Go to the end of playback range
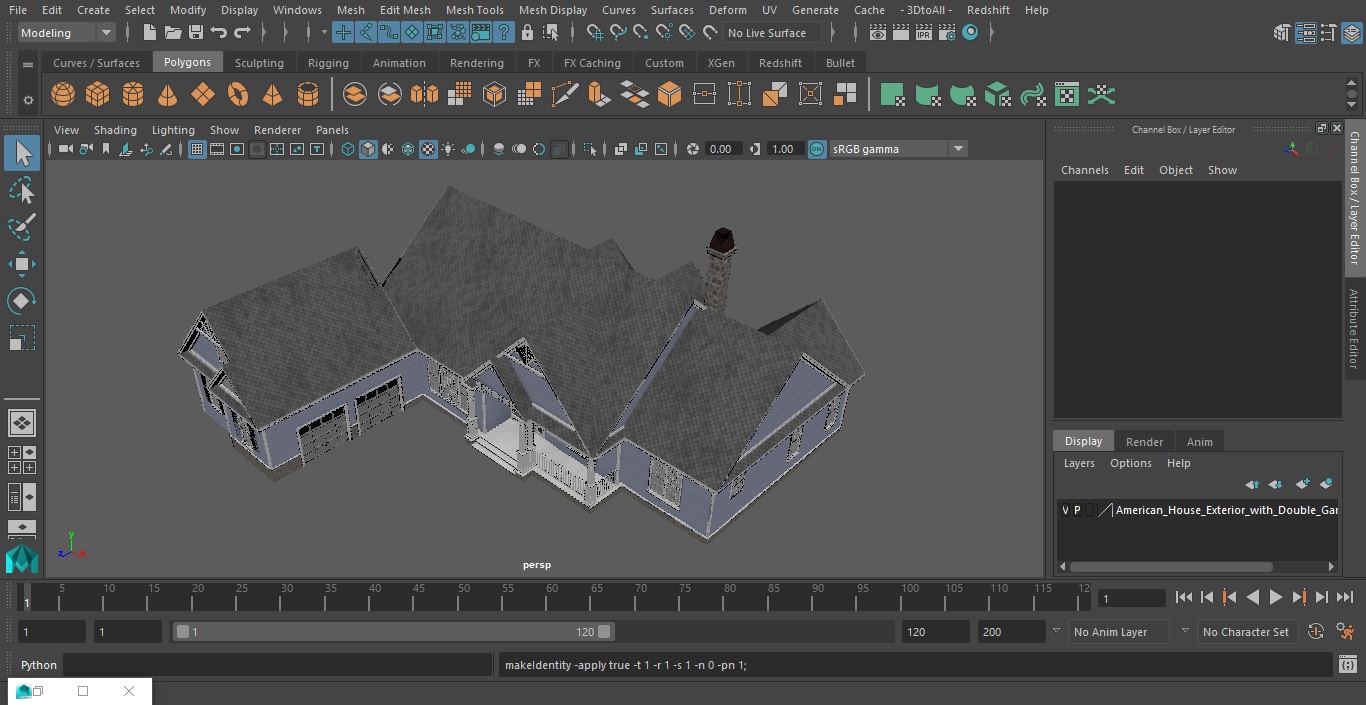Screen dimensions: 1366x705 point(1345,597)
